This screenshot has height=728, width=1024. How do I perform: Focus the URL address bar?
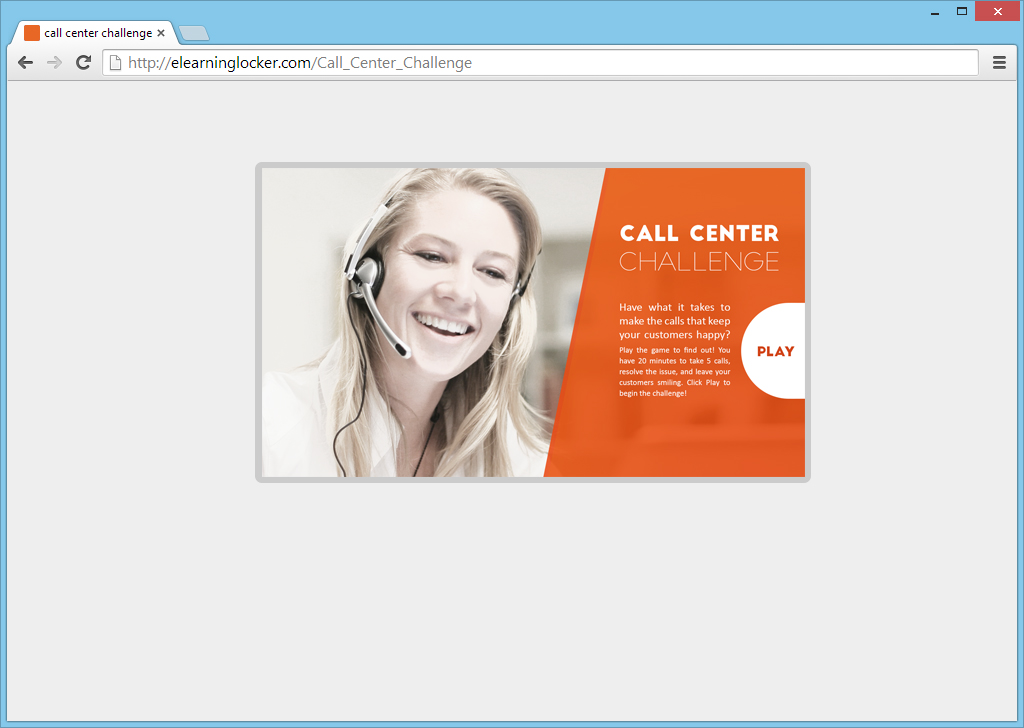(x=540, y=63)
